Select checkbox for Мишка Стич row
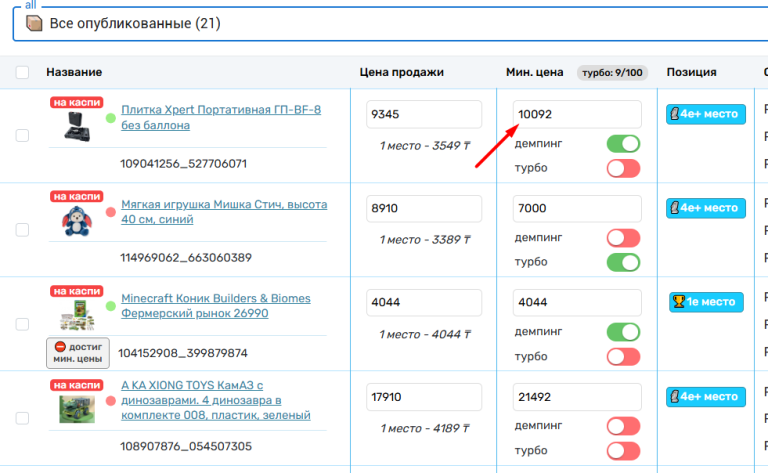 (x=22, y=230)
